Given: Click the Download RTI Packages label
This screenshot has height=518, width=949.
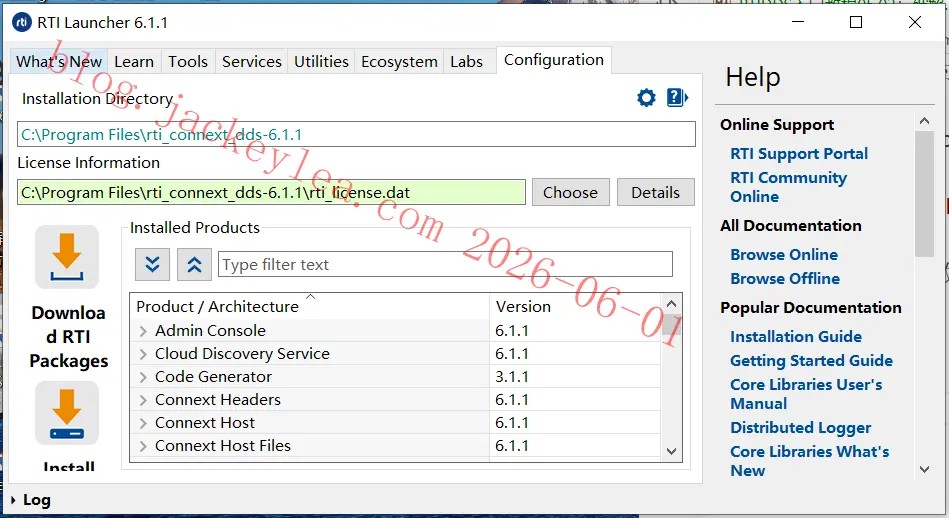Looking at the screenshot, I should pos(68,336).
